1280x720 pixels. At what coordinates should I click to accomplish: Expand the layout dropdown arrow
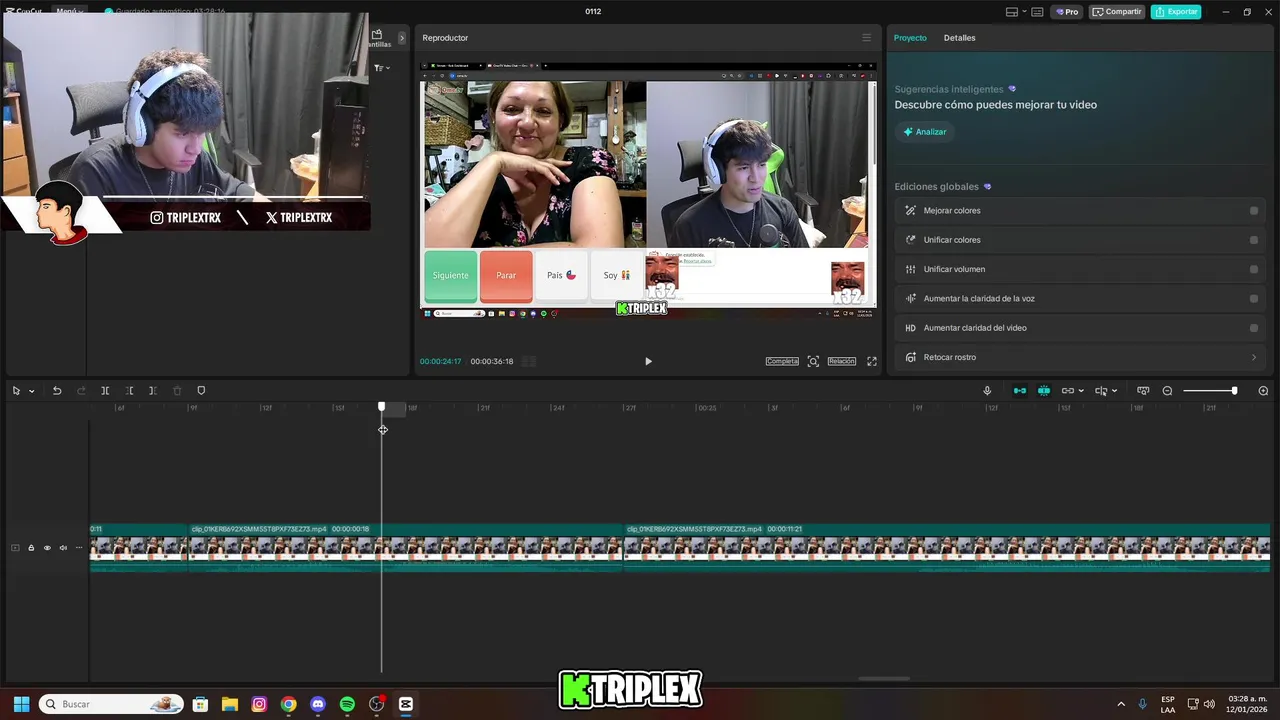tap(1024, 12)
